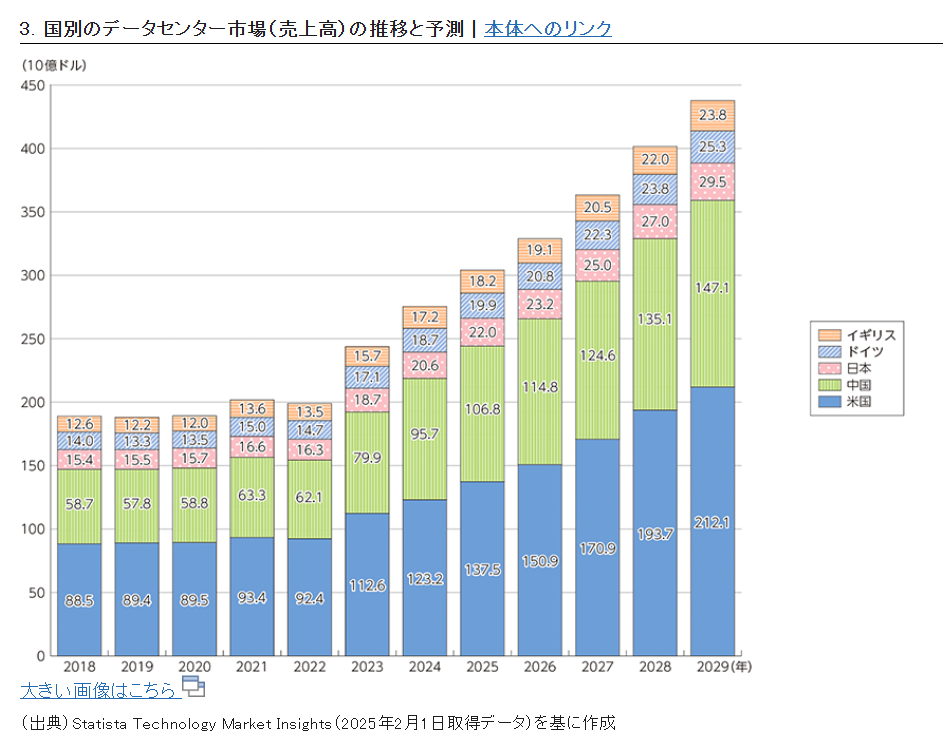The image size is (943, 744).
Task: Select the ドイツ legend swatch
Action: click(x=830, y=352)
